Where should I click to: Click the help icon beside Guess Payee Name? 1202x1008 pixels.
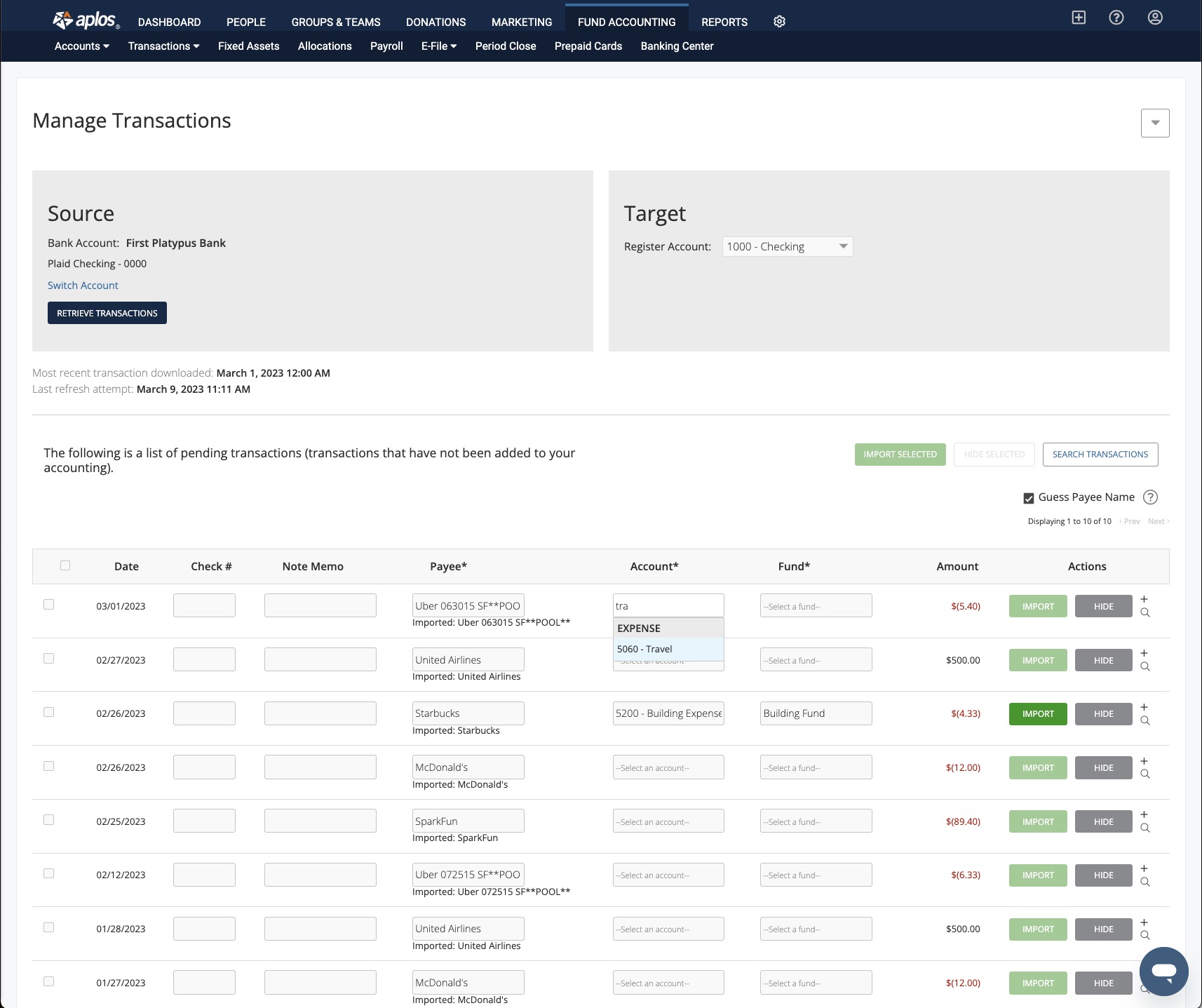1150,497
